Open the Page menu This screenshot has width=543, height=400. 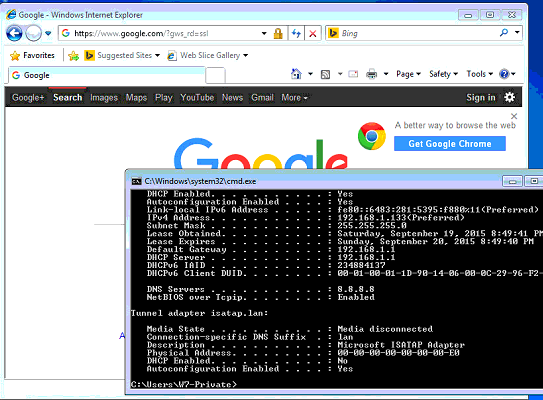408,74
